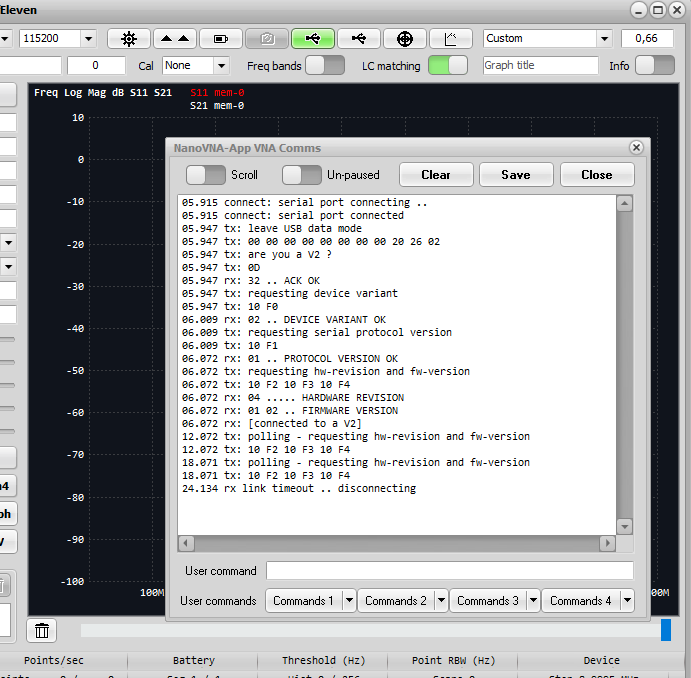This screenshot has height=678, width=691.
Task: Click the 0,66 value field
Action: tap(647, 39)
